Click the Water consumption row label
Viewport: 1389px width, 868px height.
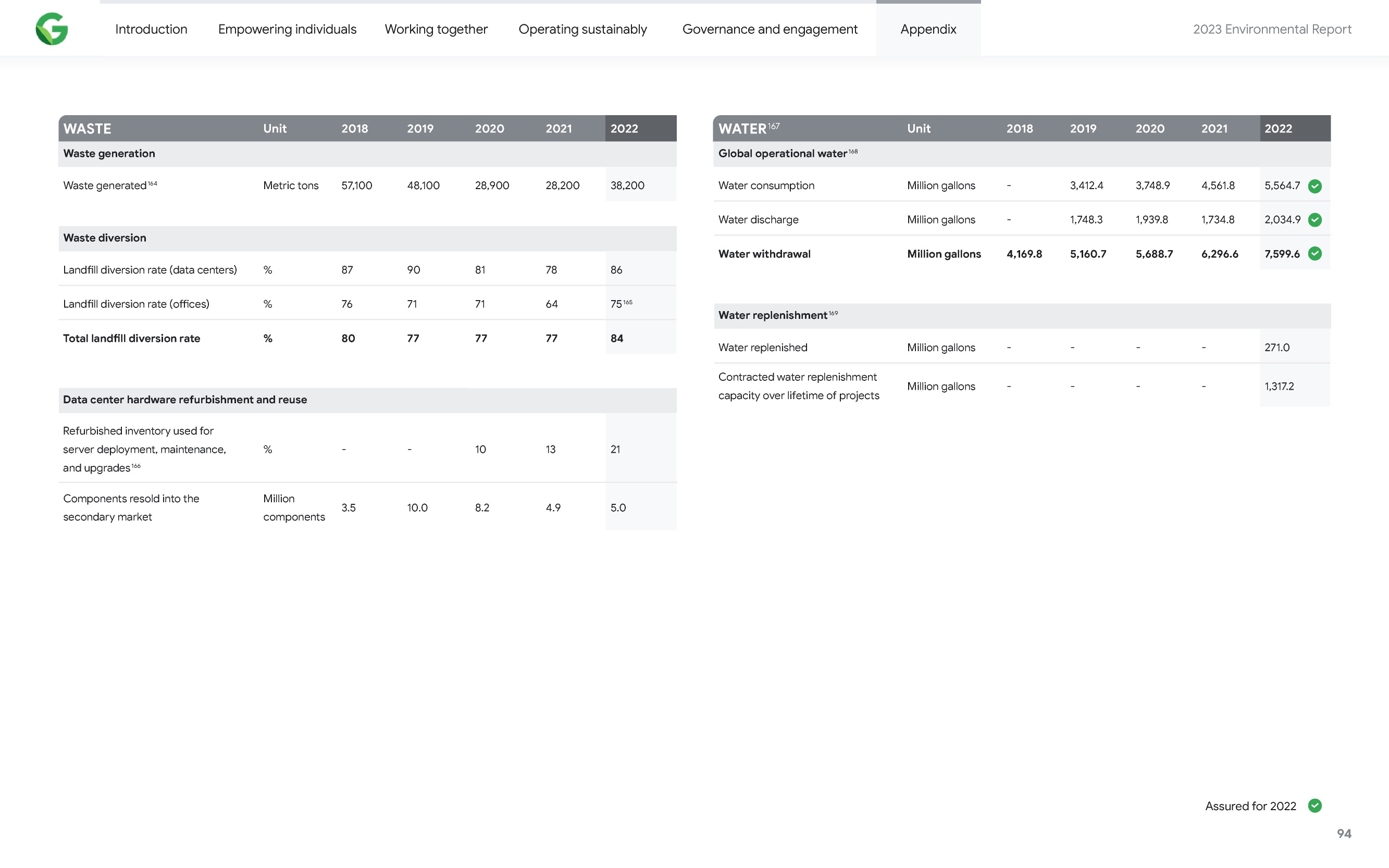pyautogui.click(x=766, y=185)
